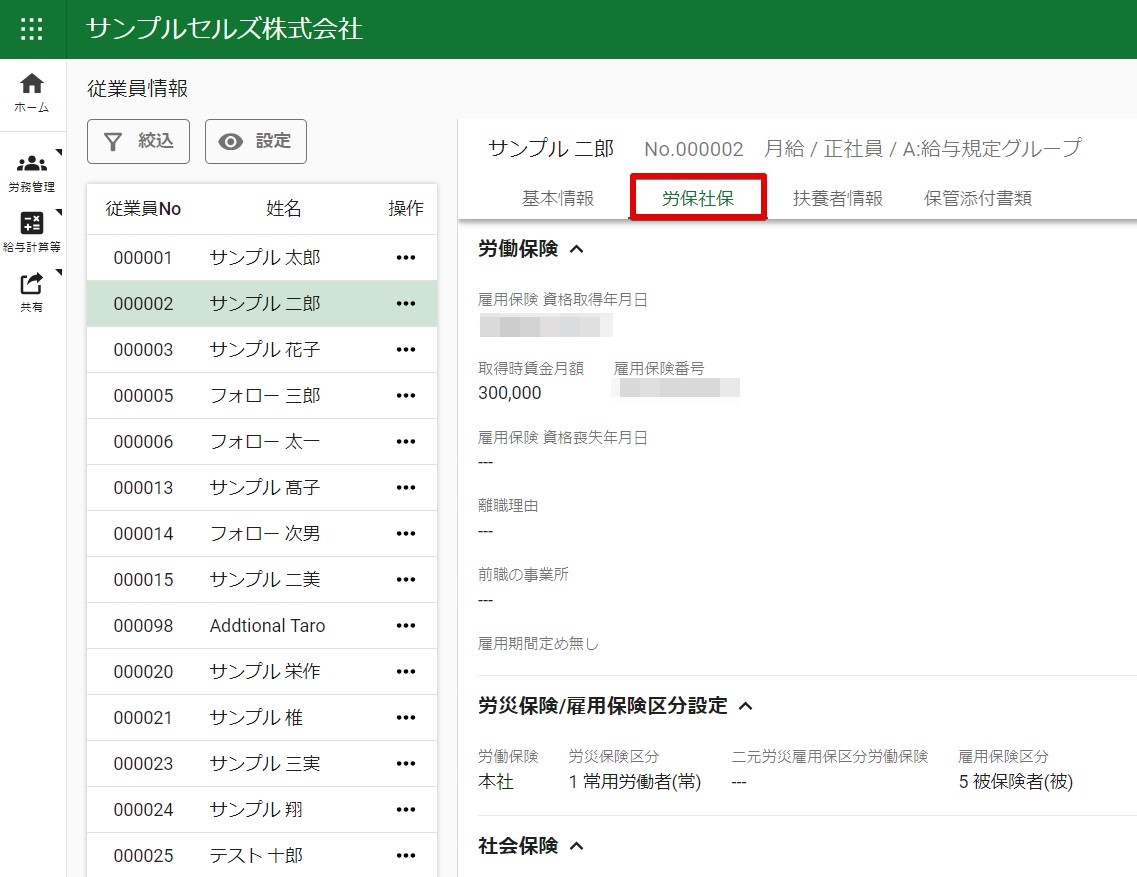
Task: Click サンプルセルズ株式会社 company title
Action: point(224,29)
